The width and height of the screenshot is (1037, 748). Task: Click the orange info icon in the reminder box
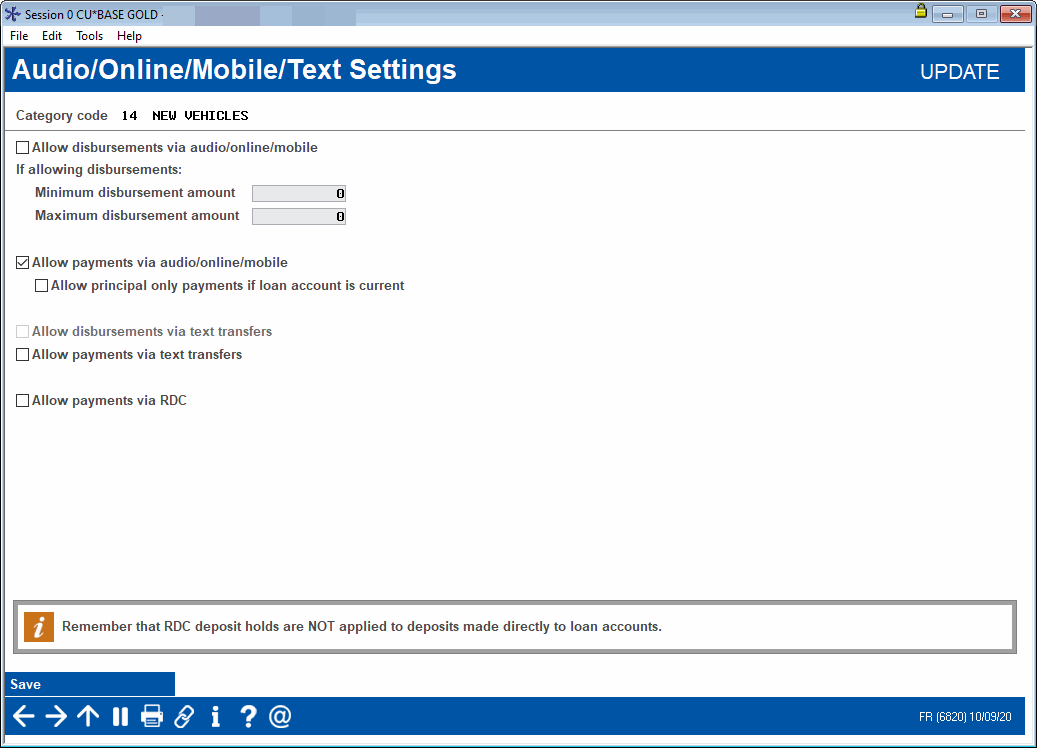pos(39,626)
